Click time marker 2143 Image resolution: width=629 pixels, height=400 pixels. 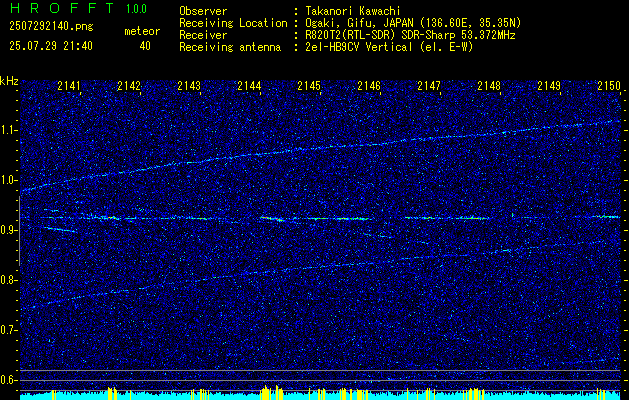tap(189, 86)
